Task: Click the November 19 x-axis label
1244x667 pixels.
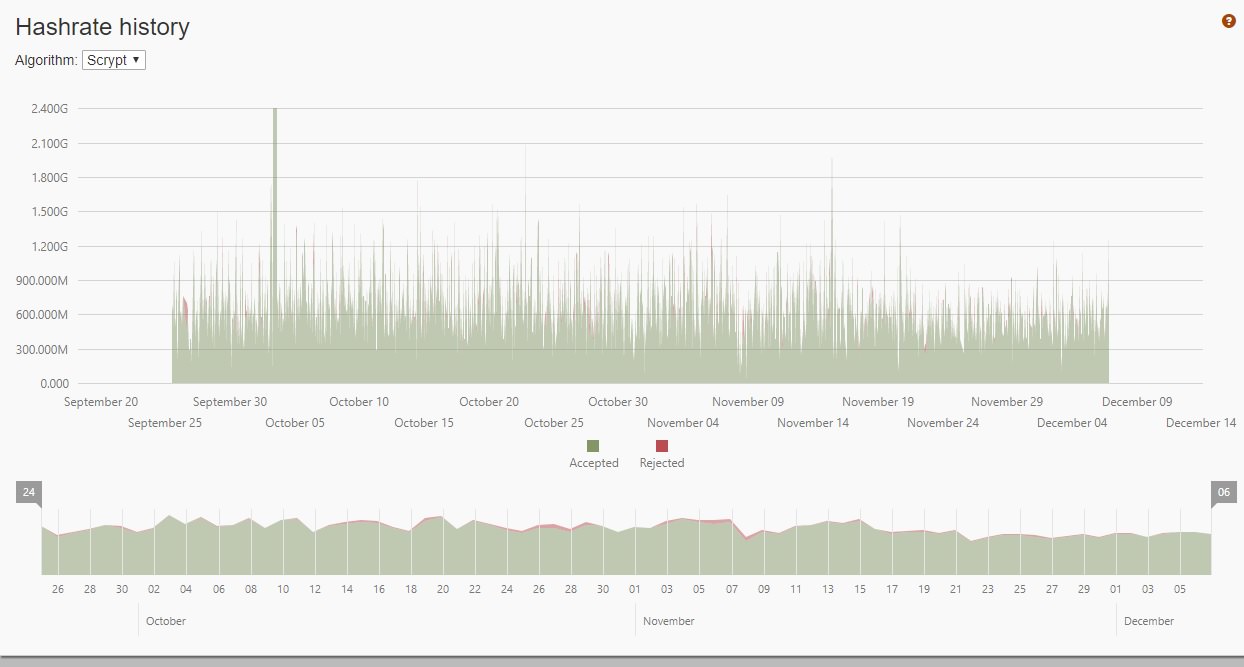Action: 878,402
